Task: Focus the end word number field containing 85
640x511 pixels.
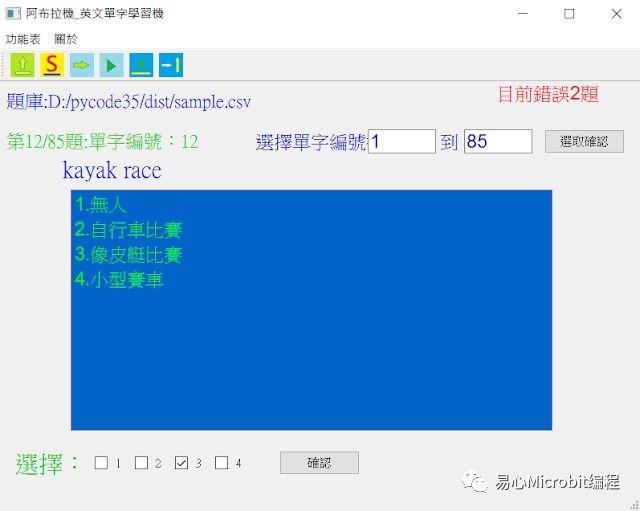Action: (x=498, y=142)
